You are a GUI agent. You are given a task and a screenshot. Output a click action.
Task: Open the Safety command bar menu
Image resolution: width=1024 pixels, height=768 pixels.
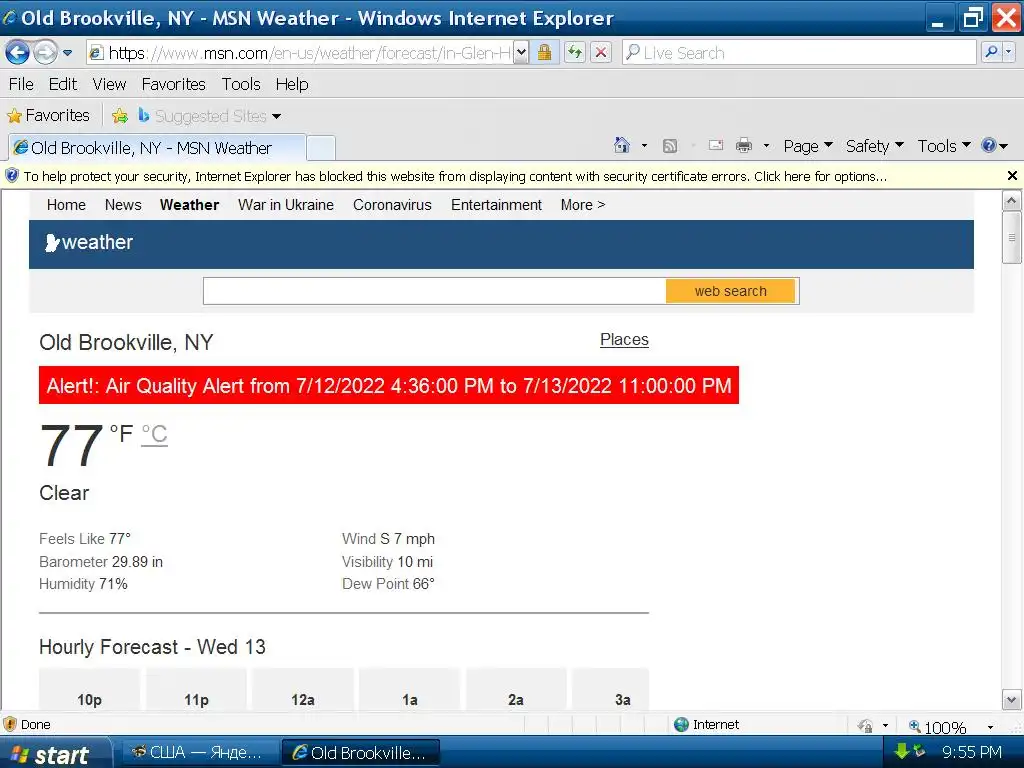(x=874, y=146)
